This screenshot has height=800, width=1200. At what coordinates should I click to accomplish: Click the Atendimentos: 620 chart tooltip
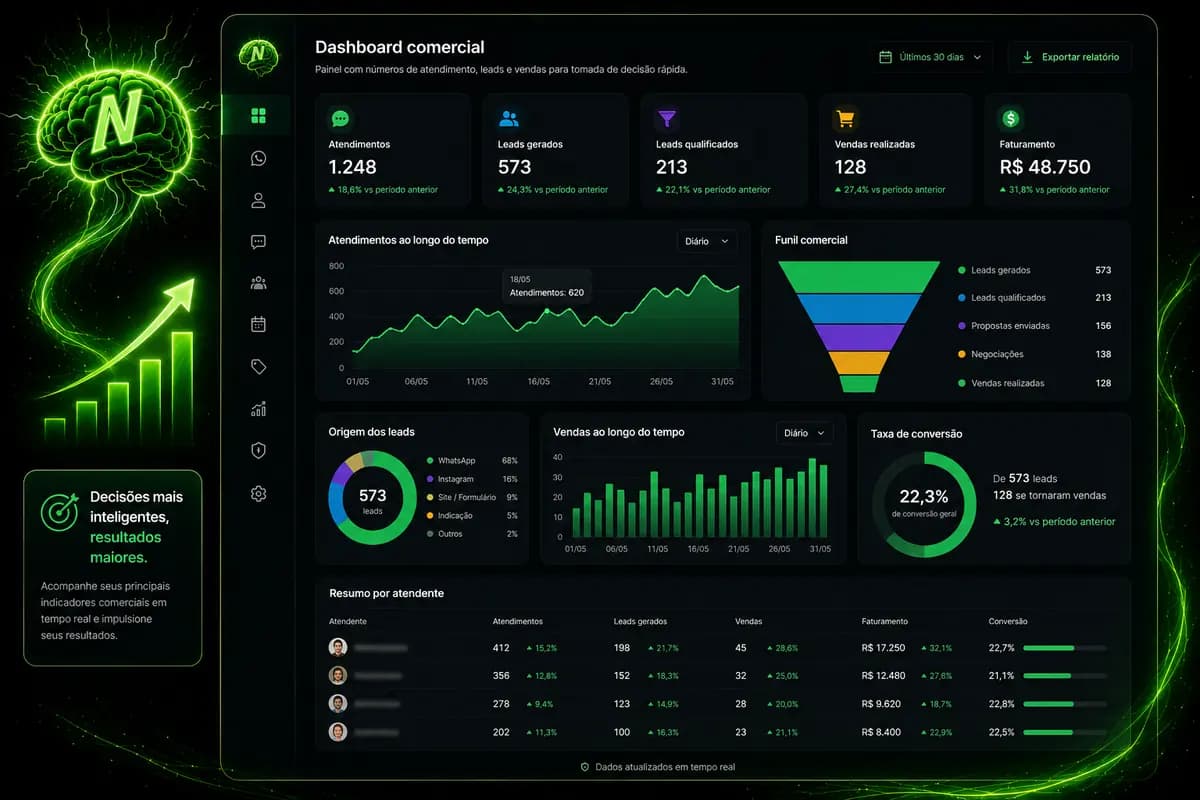click(x=546, y=287)
